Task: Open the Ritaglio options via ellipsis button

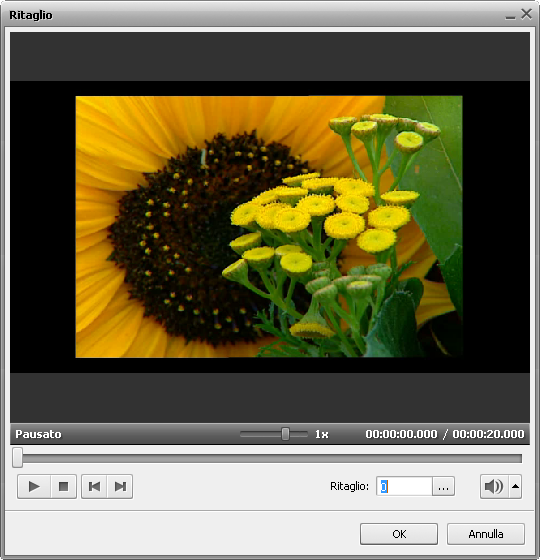Action: pyautogui.click(x=443, y=486)
